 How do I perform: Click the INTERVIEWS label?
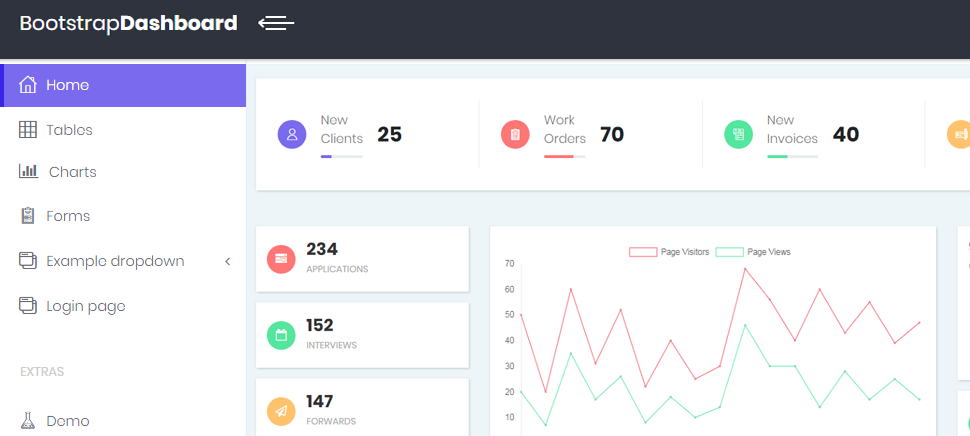(x=332, y=345)
